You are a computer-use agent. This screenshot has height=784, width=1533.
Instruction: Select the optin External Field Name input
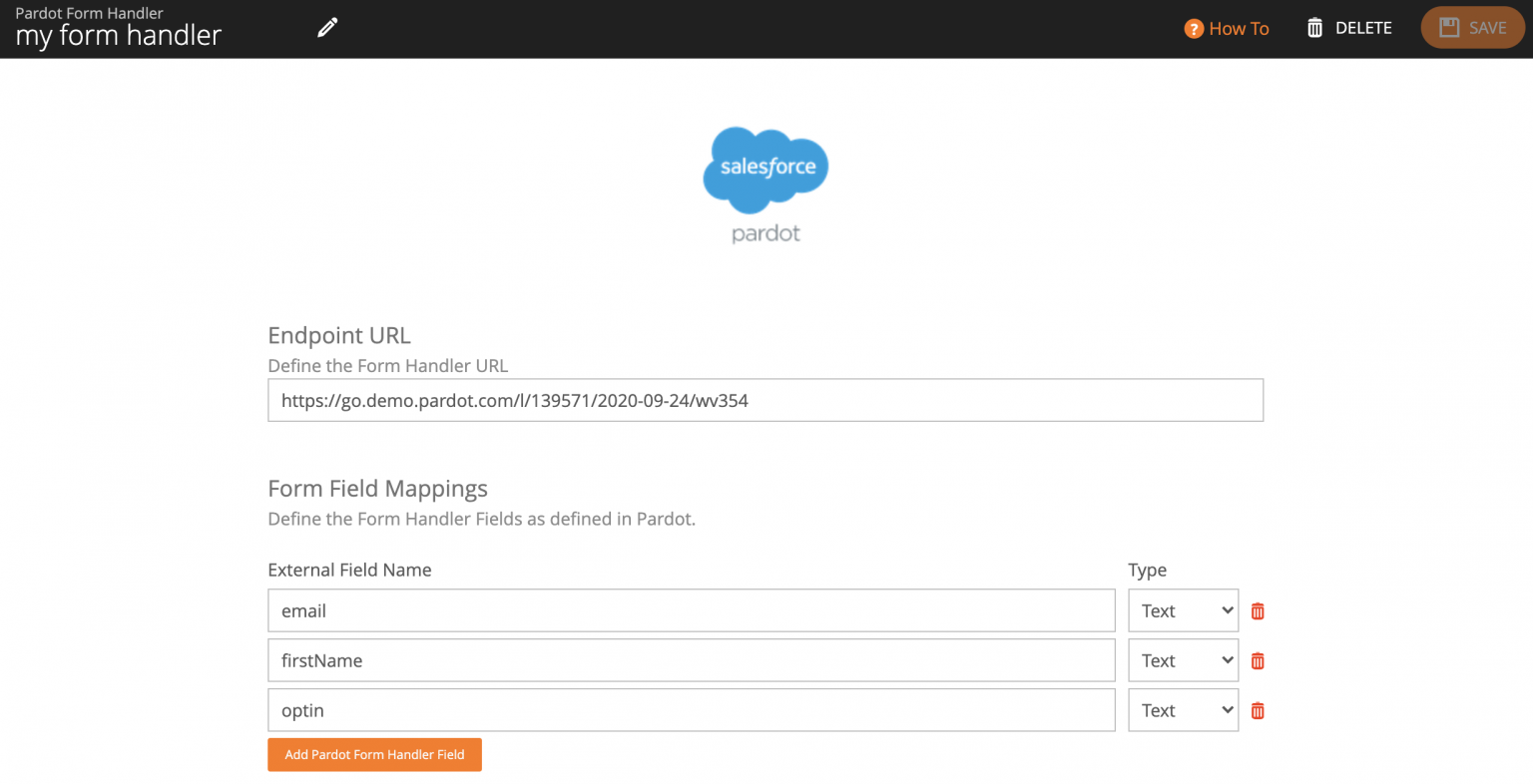coord(691,710)
